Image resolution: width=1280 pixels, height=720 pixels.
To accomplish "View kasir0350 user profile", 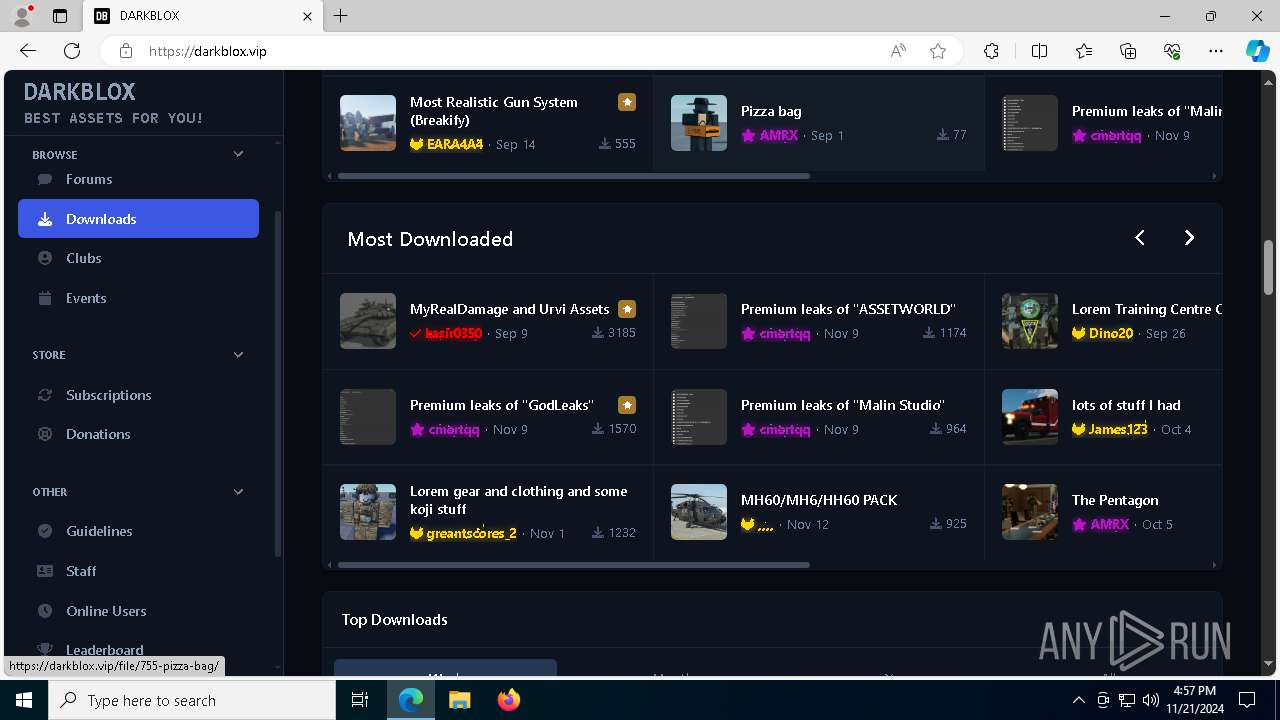I will pyautogui.click(x=454, y=333).
